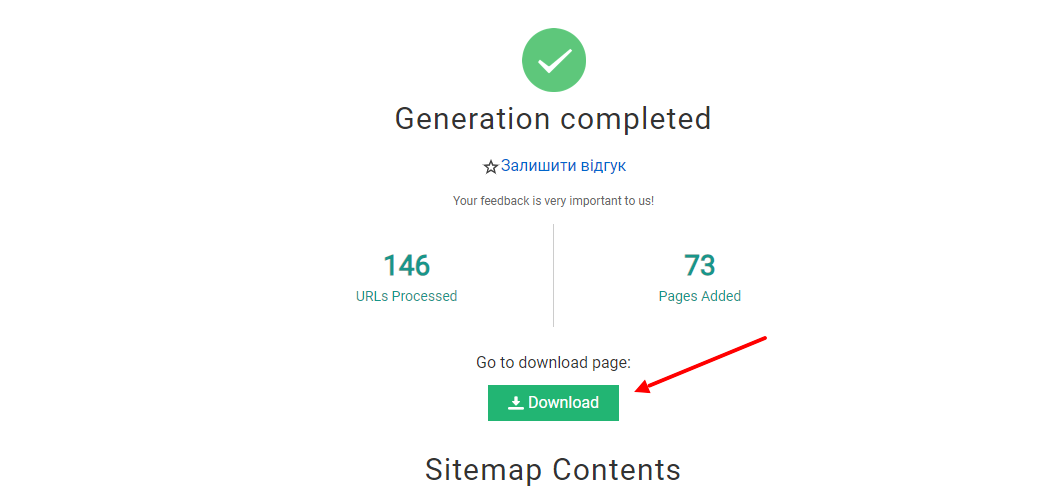Click the 'Go to download page:' text

tap(553, 362)
